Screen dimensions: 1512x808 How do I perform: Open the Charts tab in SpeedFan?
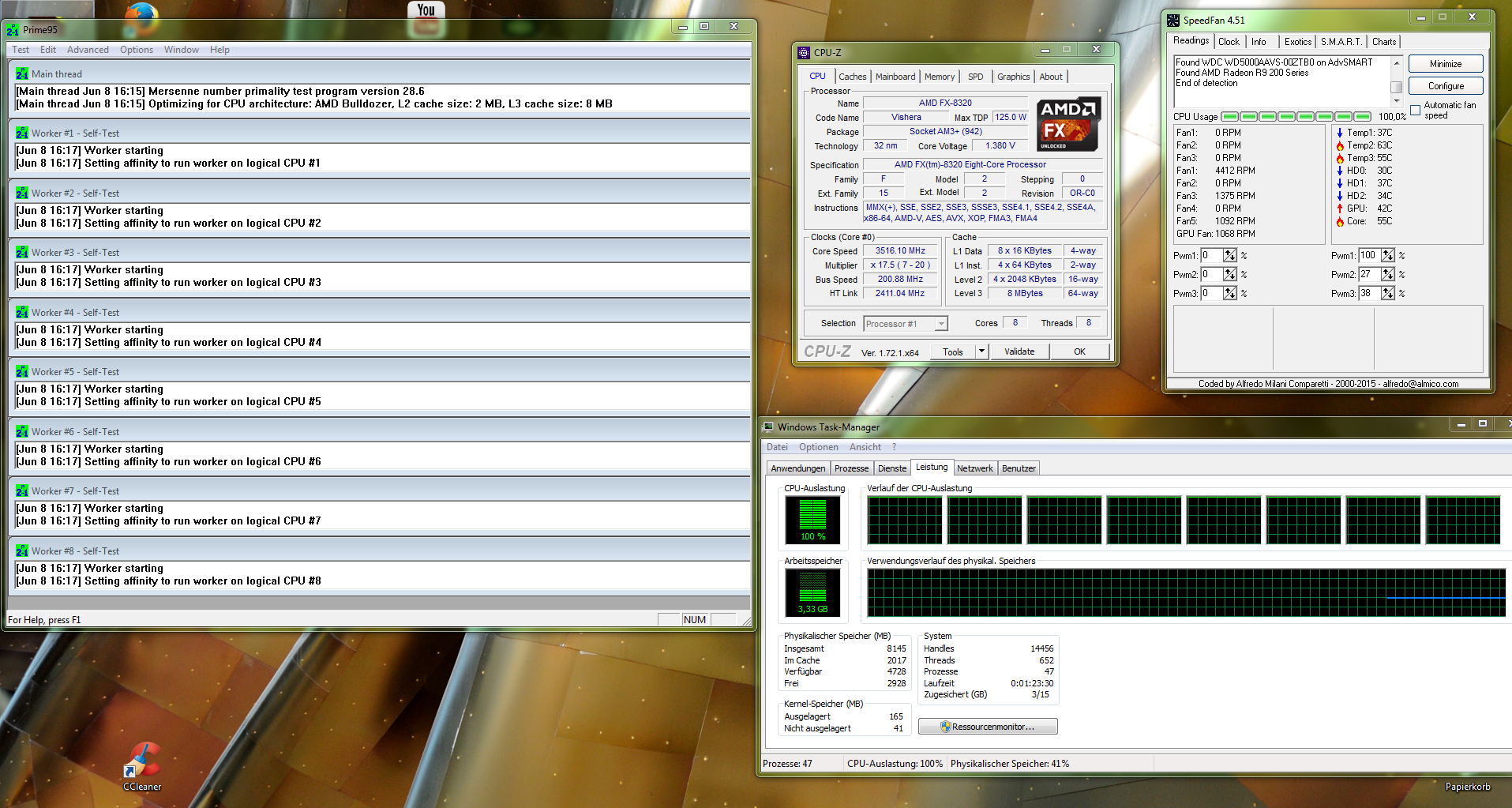(x=1384, y=42)
